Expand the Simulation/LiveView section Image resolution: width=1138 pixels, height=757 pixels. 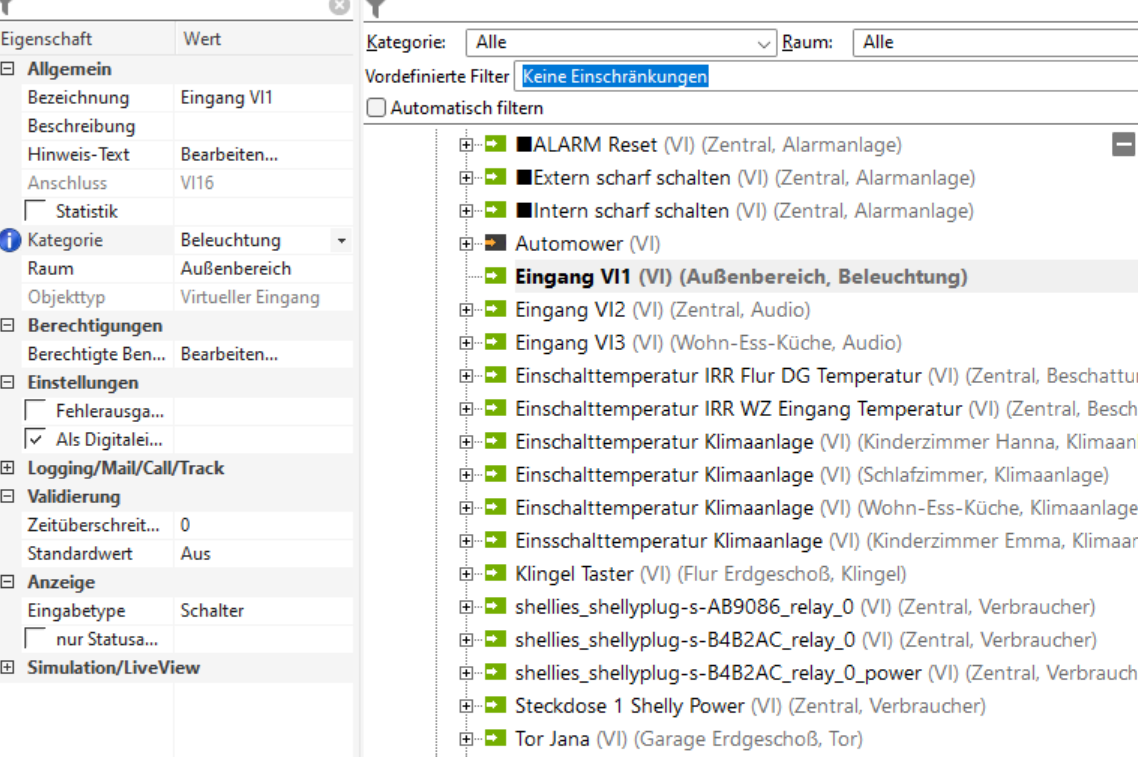(x=7, y=667)
